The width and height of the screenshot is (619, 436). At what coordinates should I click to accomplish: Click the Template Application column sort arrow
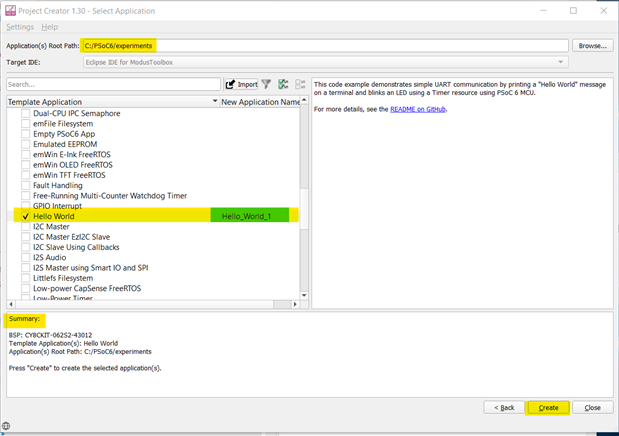(x=215, y=101)
